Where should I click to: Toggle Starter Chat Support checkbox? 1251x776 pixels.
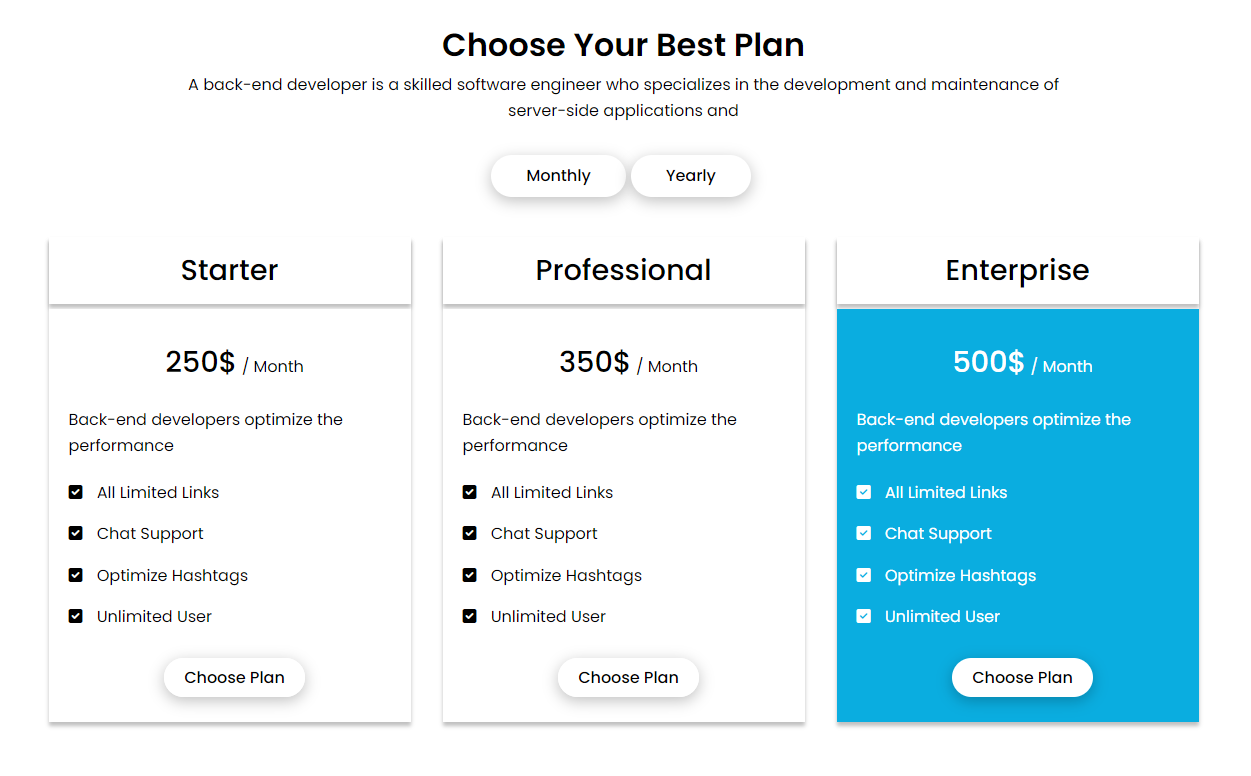[76, 533]
